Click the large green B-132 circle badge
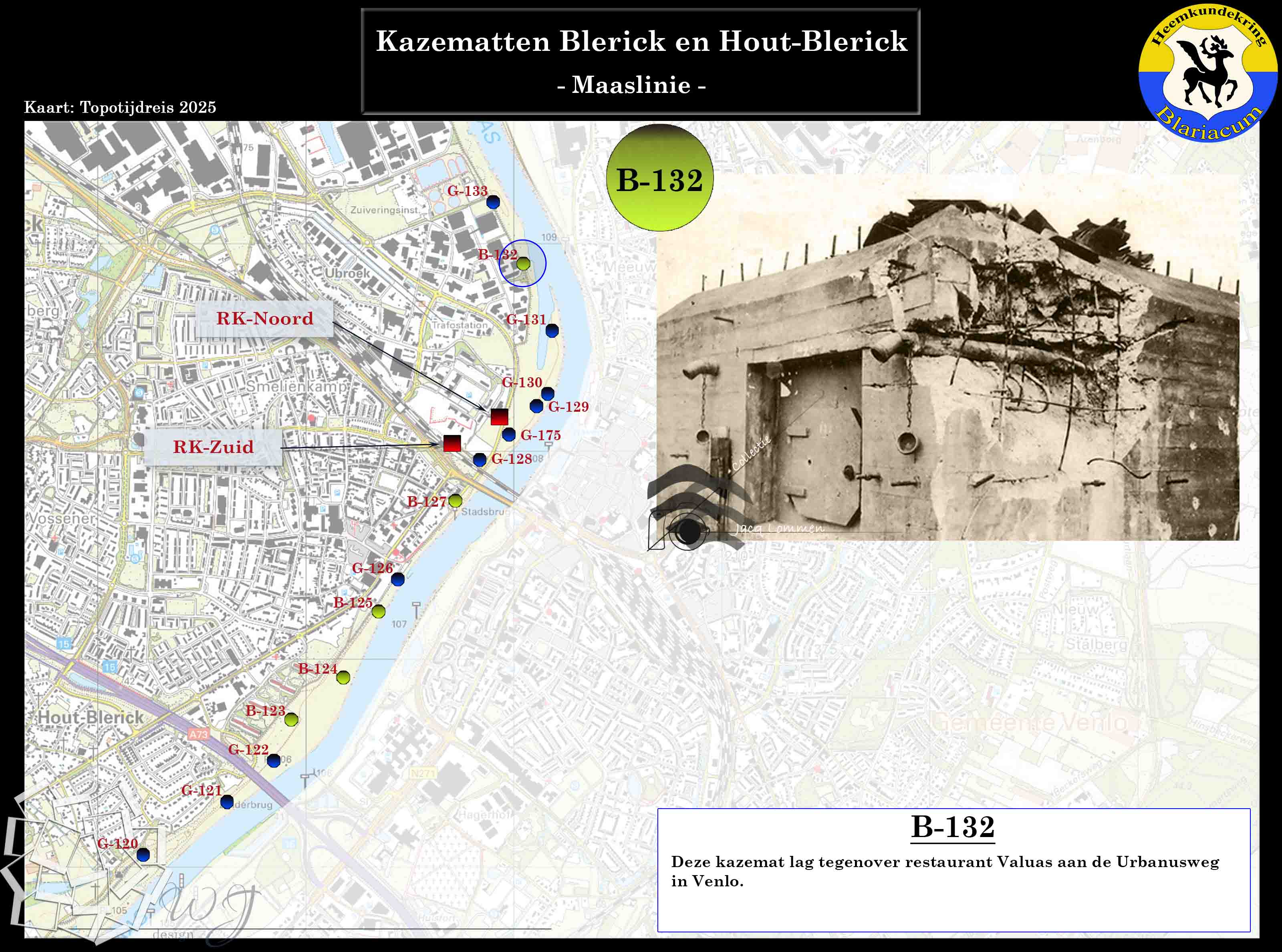 (659, 179)
